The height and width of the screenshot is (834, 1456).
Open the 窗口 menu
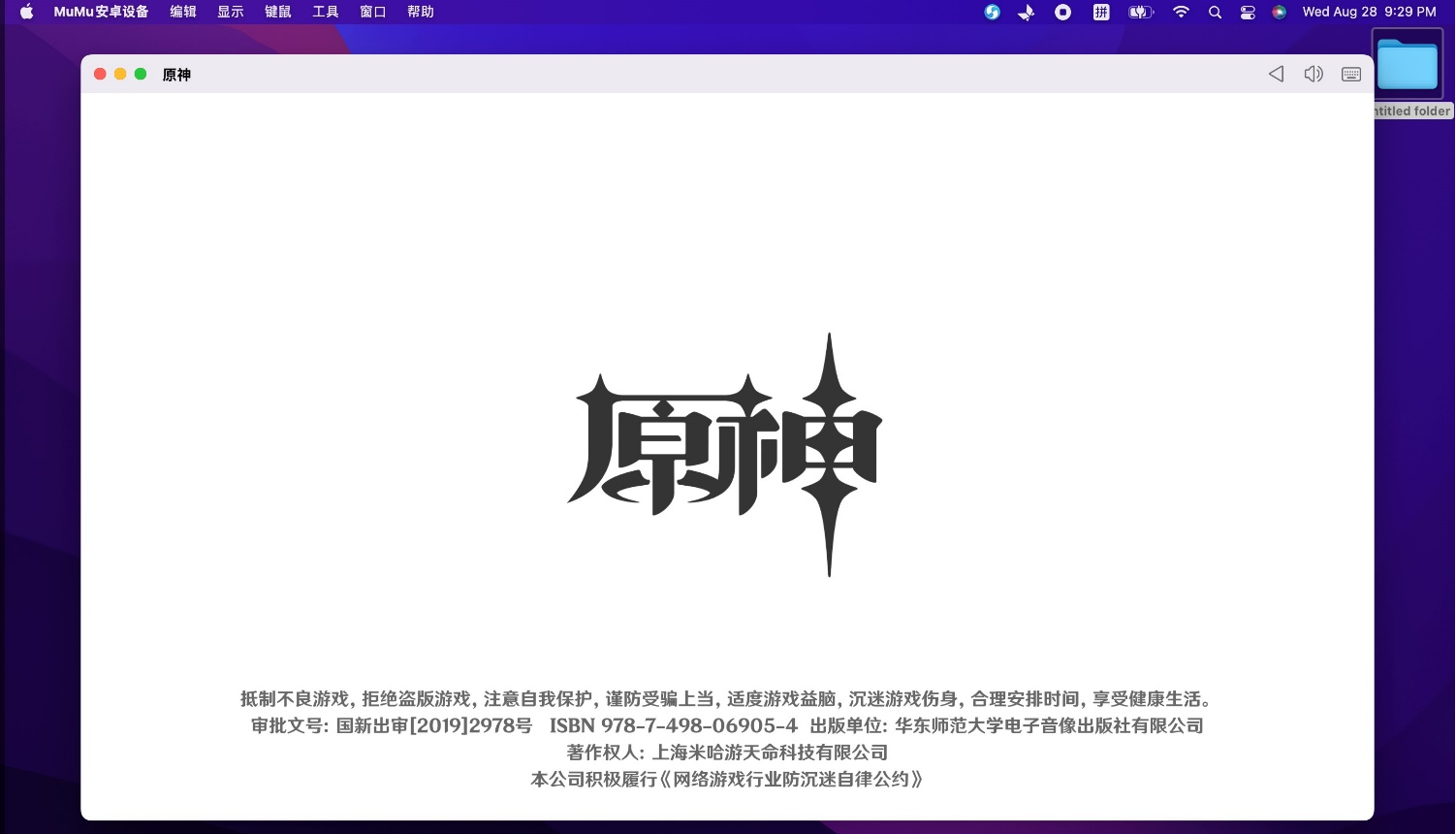[x=373, y=12]
